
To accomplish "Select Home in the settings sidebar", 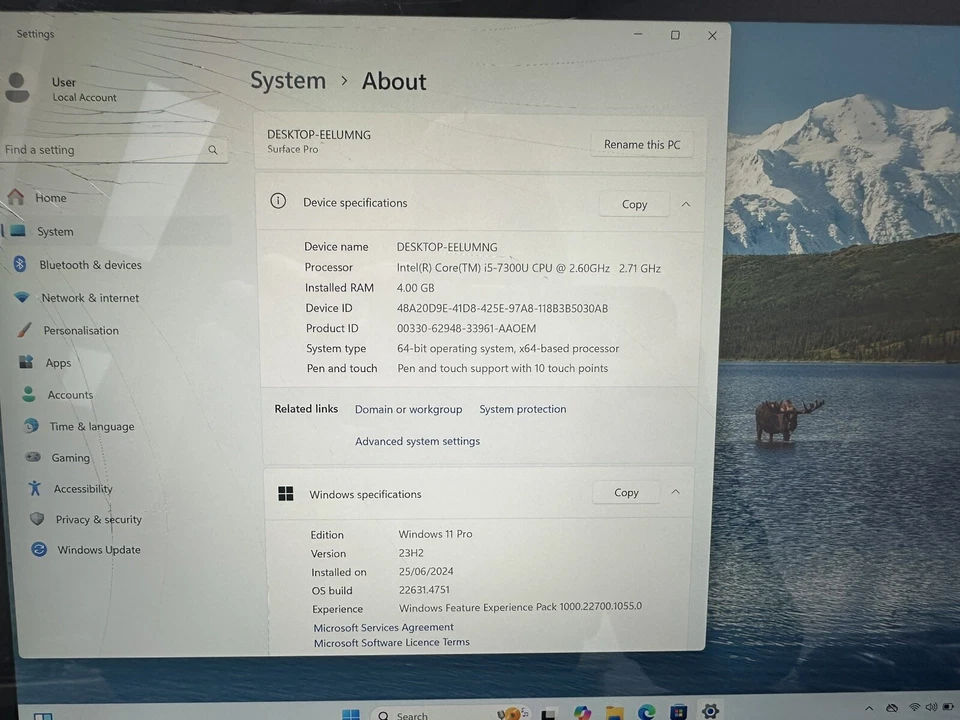I will tap(50, 197).
